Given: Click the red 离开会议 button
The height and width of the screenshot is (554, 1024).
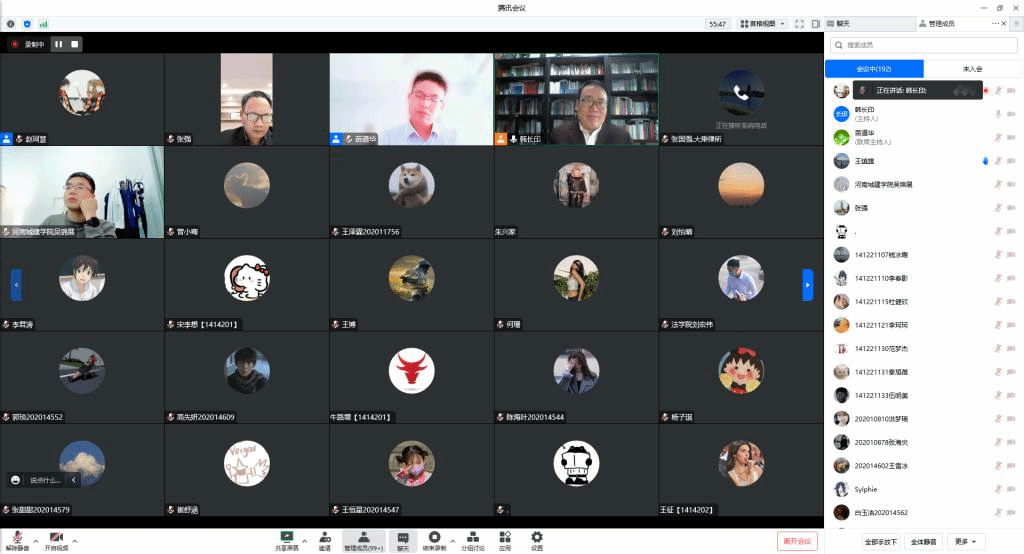Looking at the screenshot, I should click(x=797, y=541).
